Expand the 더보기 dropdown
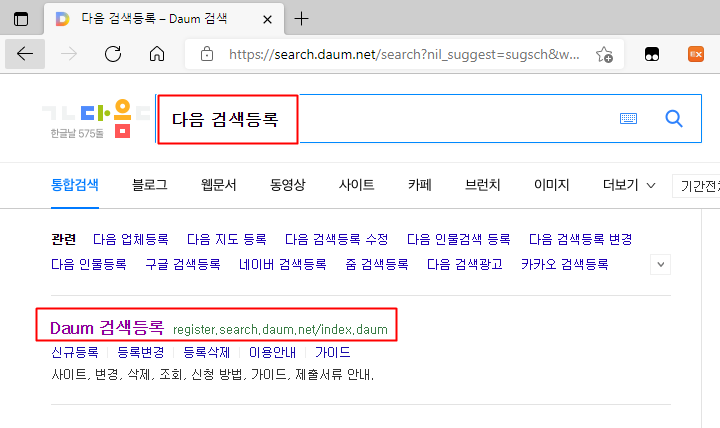 [x=629, y=185]
